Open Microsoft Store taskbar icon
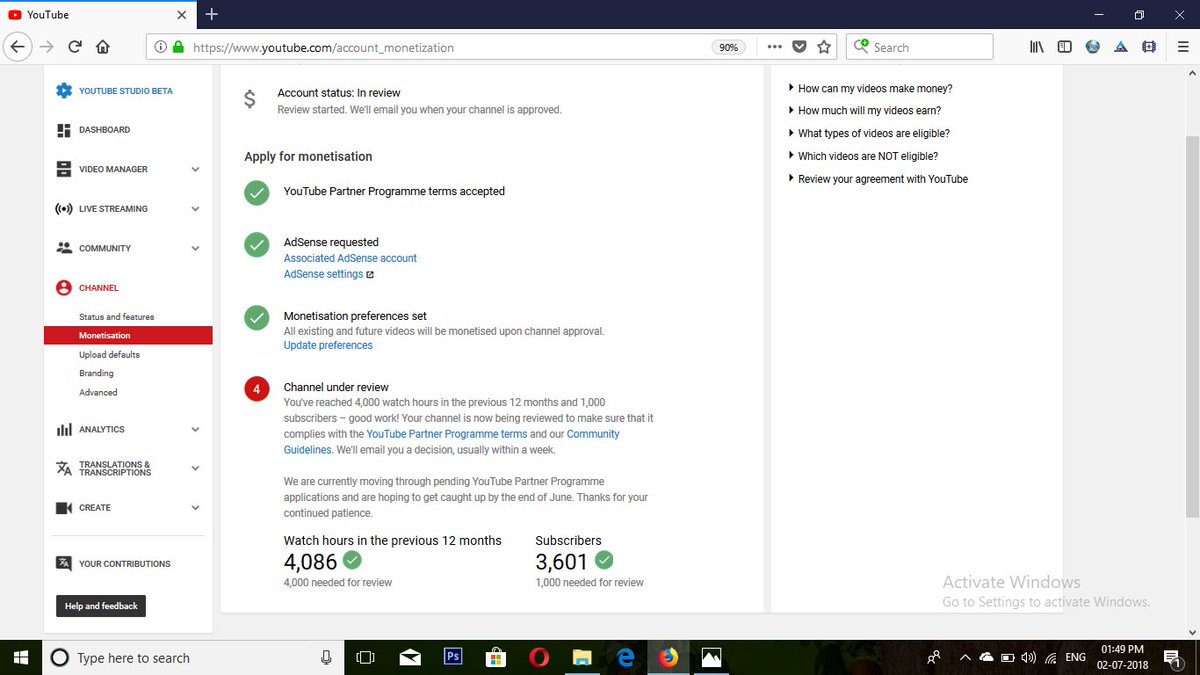The height and width of the screenshot is (675, 1200). point(495,657)
